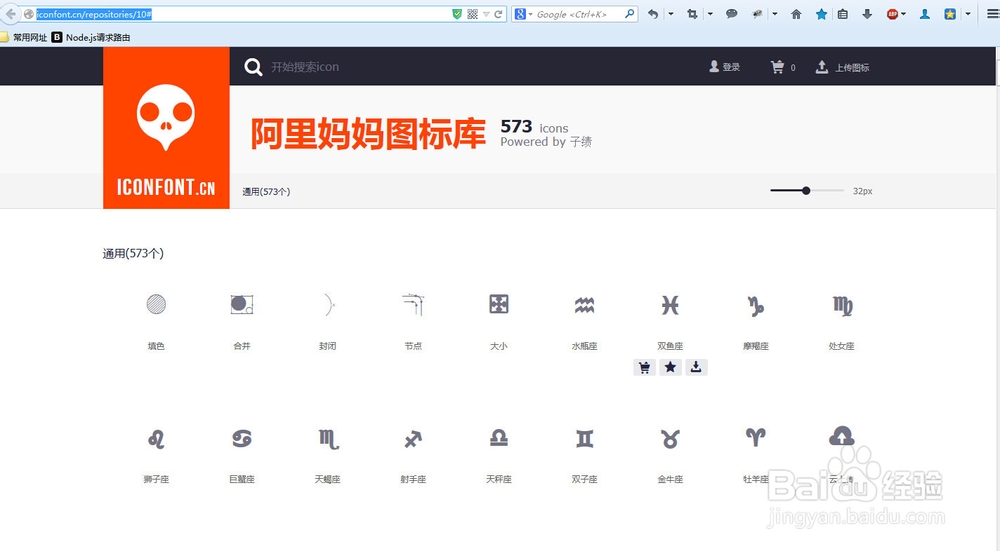
Task: Open the undo arrow history dropdown
Action: point(671,14)
